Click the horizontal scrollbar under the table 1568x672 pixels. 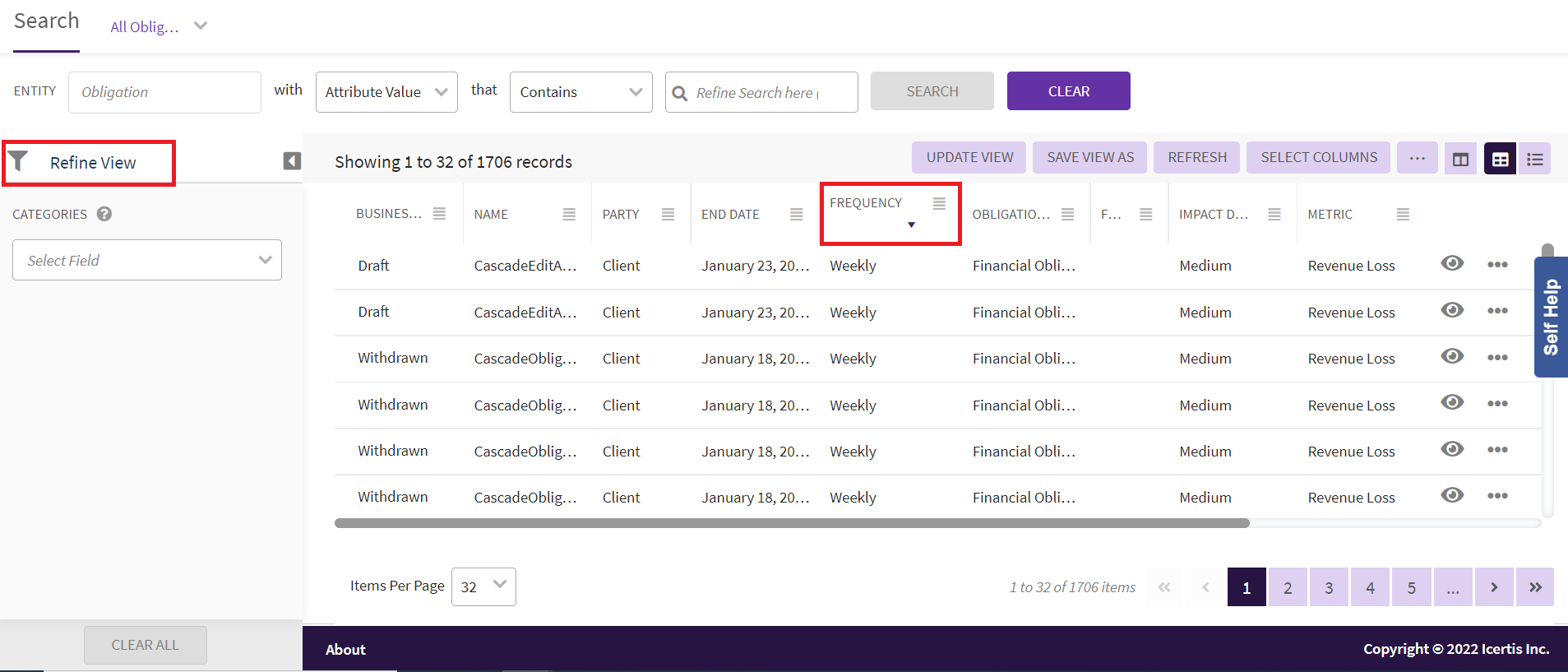pos(792,523)
